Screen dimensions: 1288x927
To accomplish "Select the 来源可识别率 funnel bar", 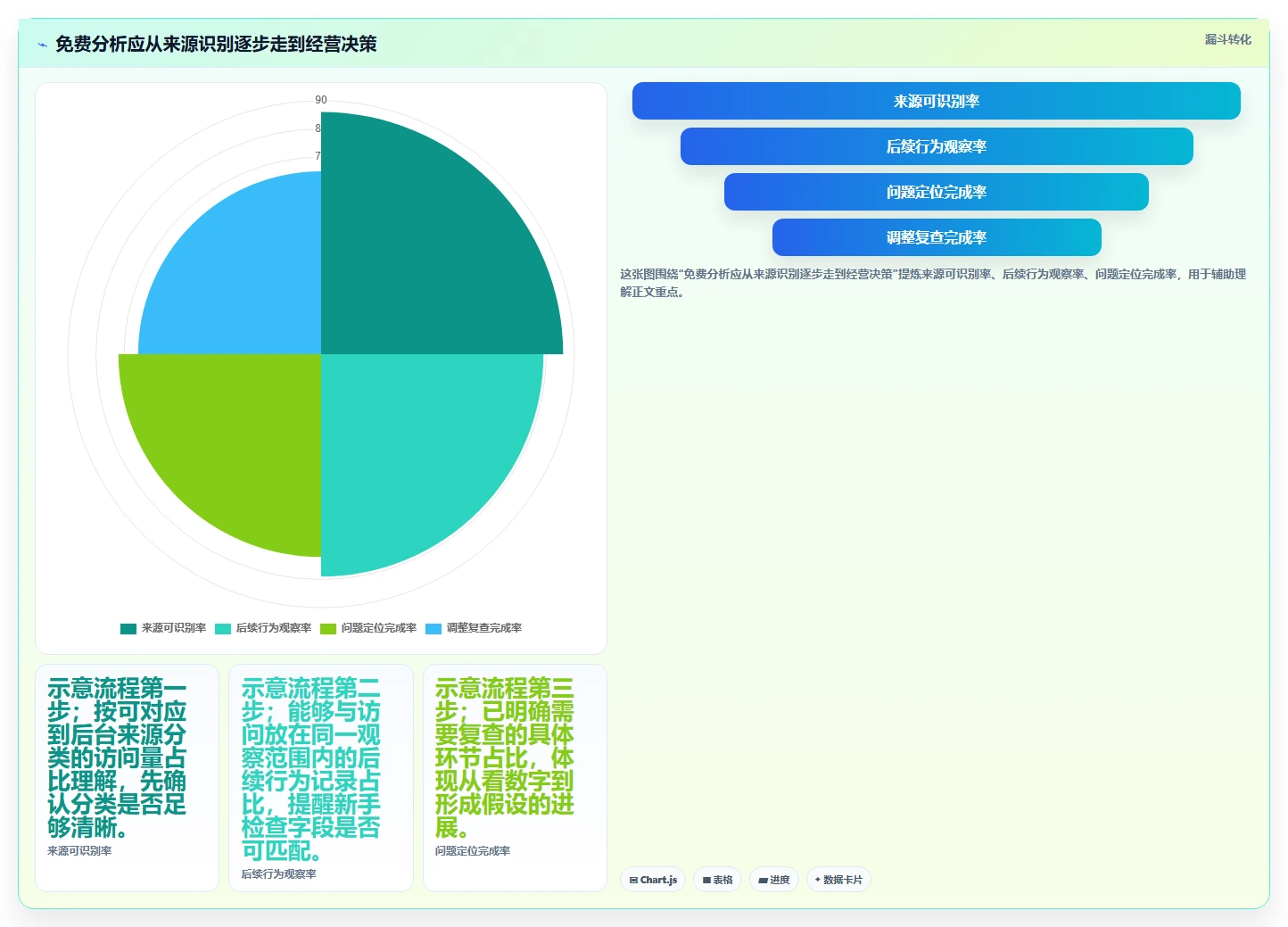I will 937,101.
